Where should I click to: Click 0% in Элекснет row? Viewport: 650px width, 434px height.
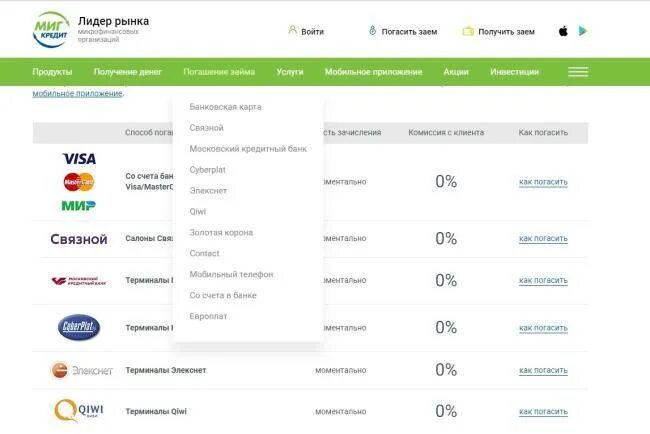(446, 370)
